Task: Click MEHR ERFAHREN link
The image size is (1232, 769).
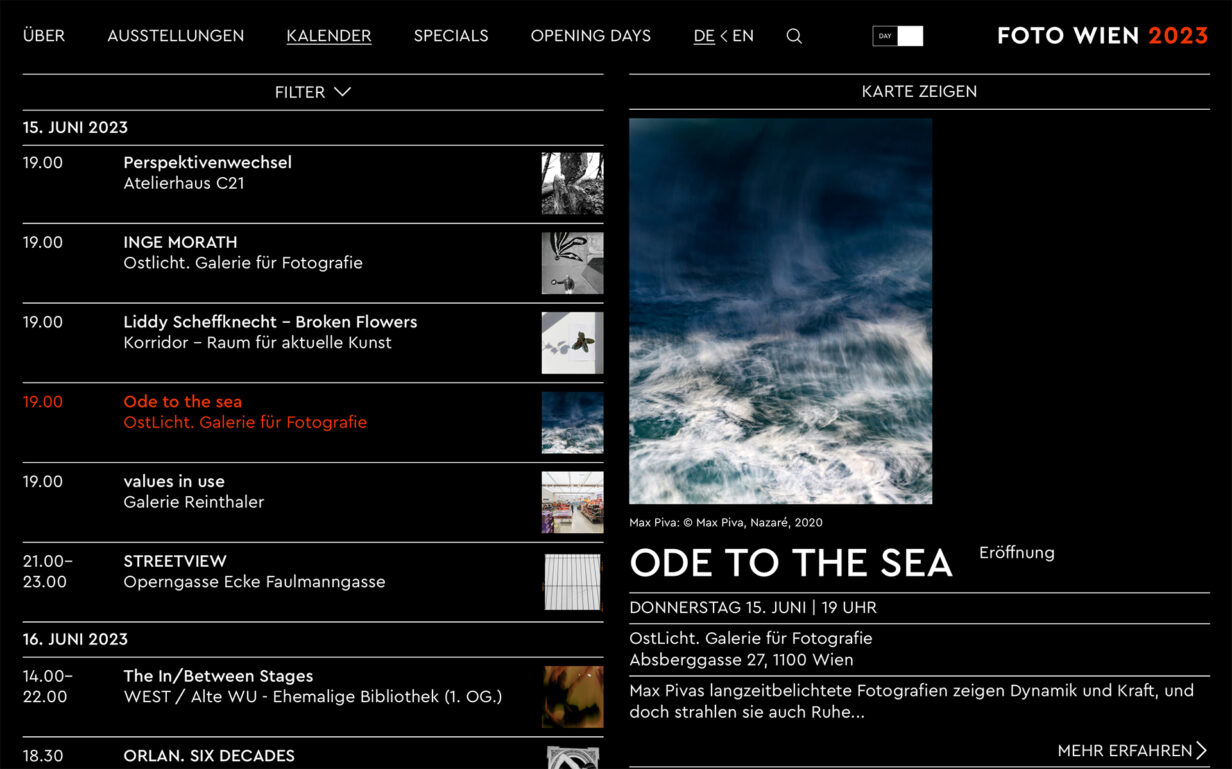Action: [x=1133, y=750]
